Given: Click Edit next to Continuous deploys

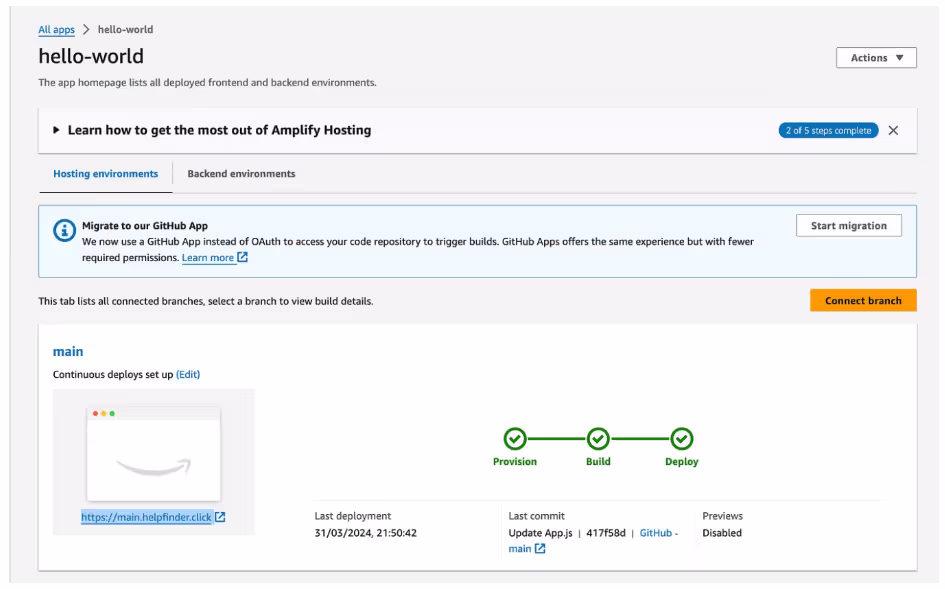Looking at the screenshot, I should tap(188, 374).
